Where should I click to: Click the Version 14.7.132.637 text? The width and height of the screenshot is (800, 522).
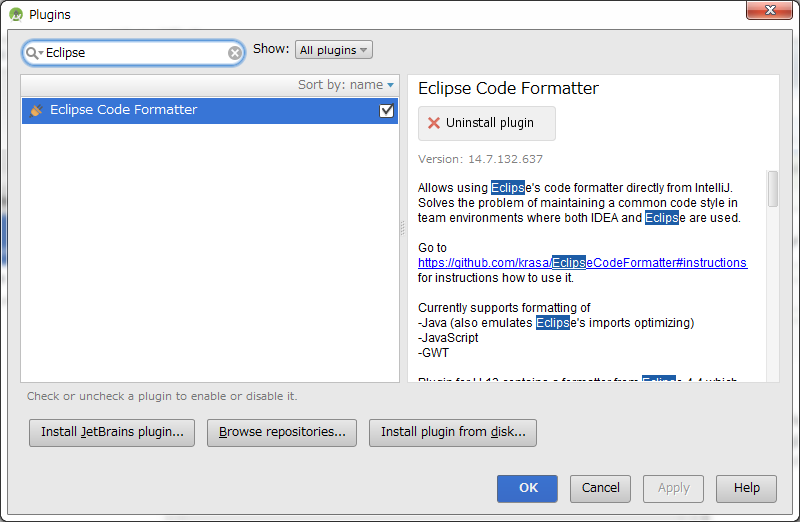(480, 159)
